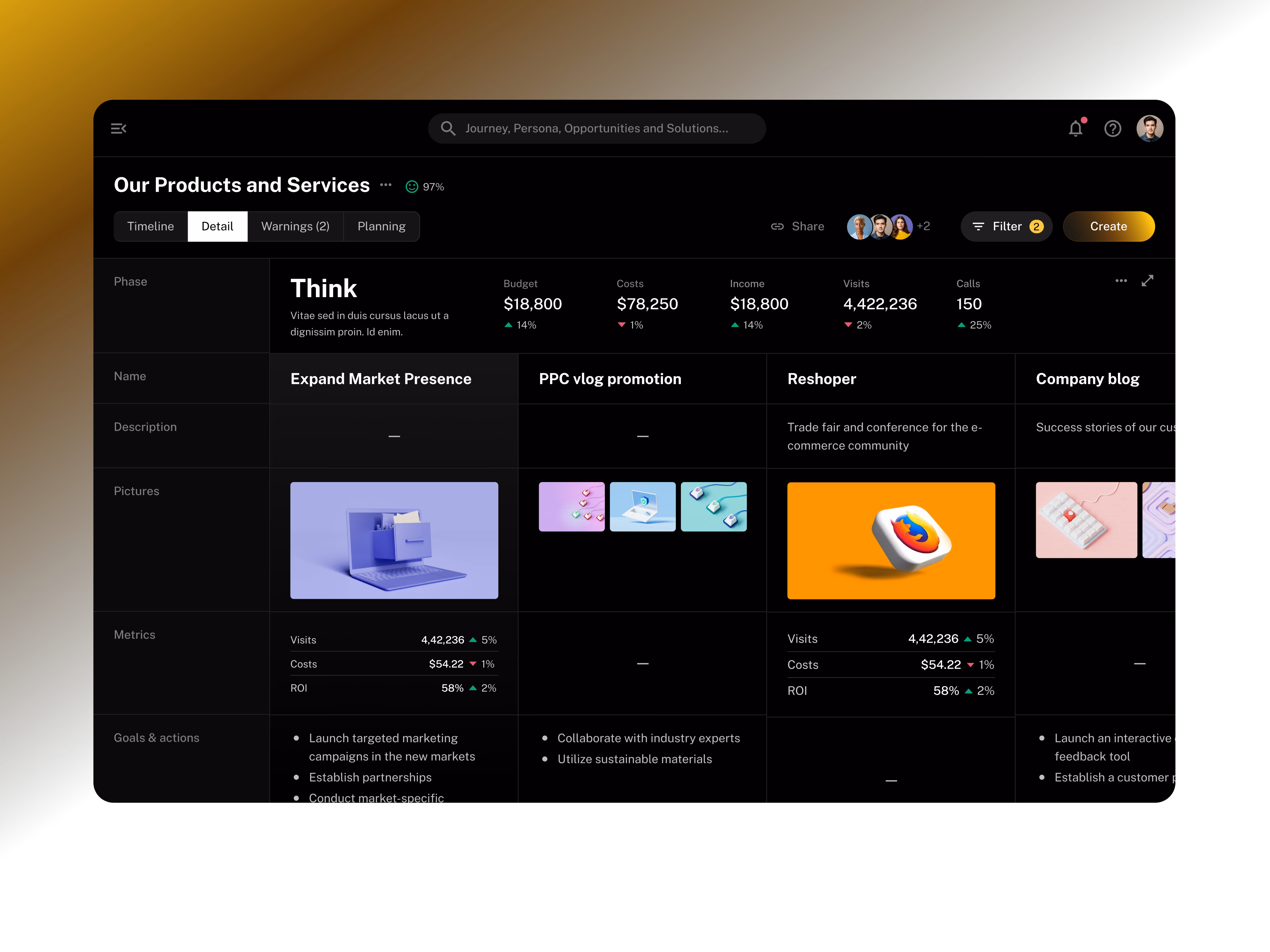Viewport: 1270px width, 952px height.
Task: Click the help question mark icon
Action: pos(1112,129)
